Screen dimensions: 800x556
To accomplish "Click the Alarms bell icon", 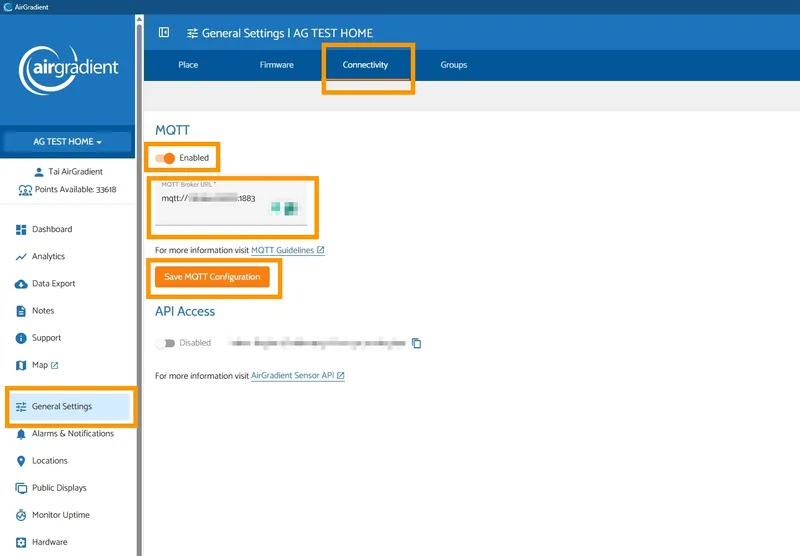I will pyautogui.click(x=21, y=434).
